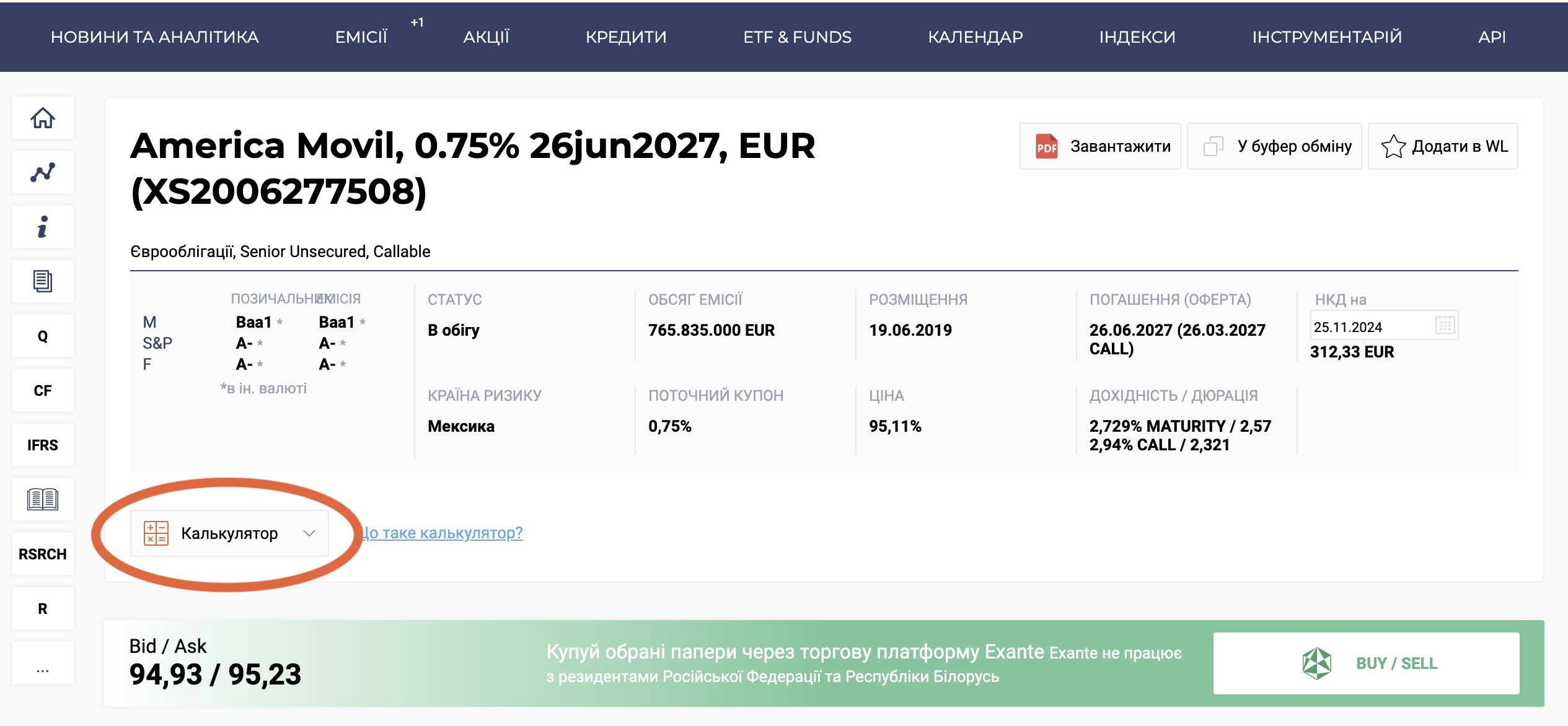This screenshot has height=726, width=1568.
Task: Click Додати в WL button text
Action: point(1460,146)
